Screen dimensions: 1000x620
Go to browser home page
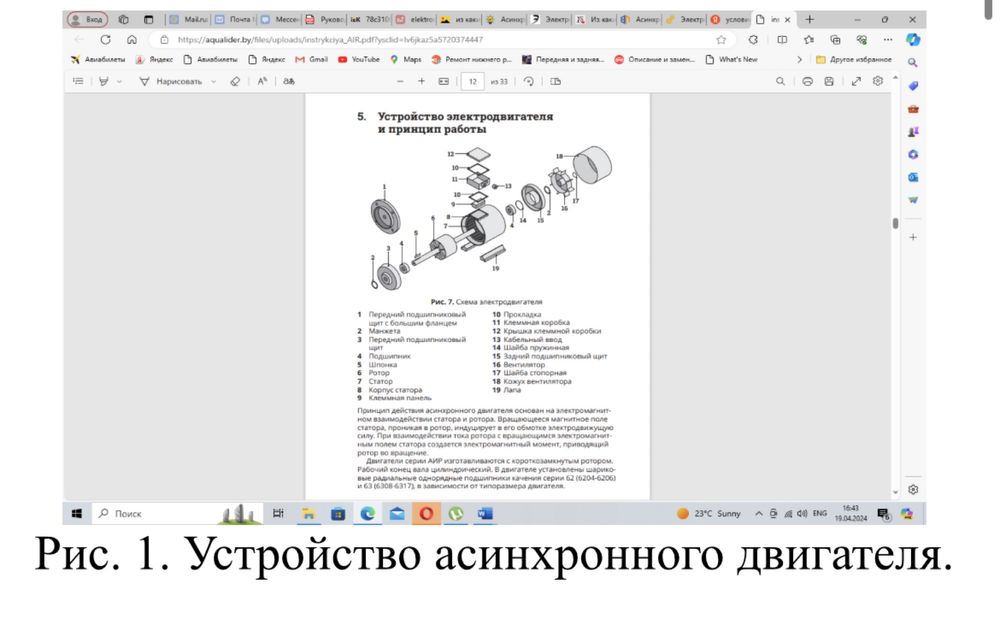tap(131, 40)
